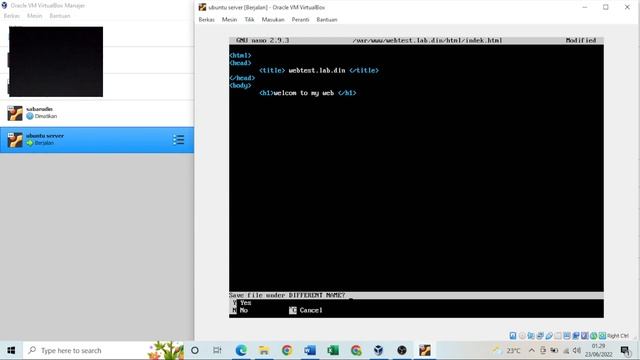640x360 pixels.
Task: Open the weather widget showing 23°C
Action: [507, 350]
